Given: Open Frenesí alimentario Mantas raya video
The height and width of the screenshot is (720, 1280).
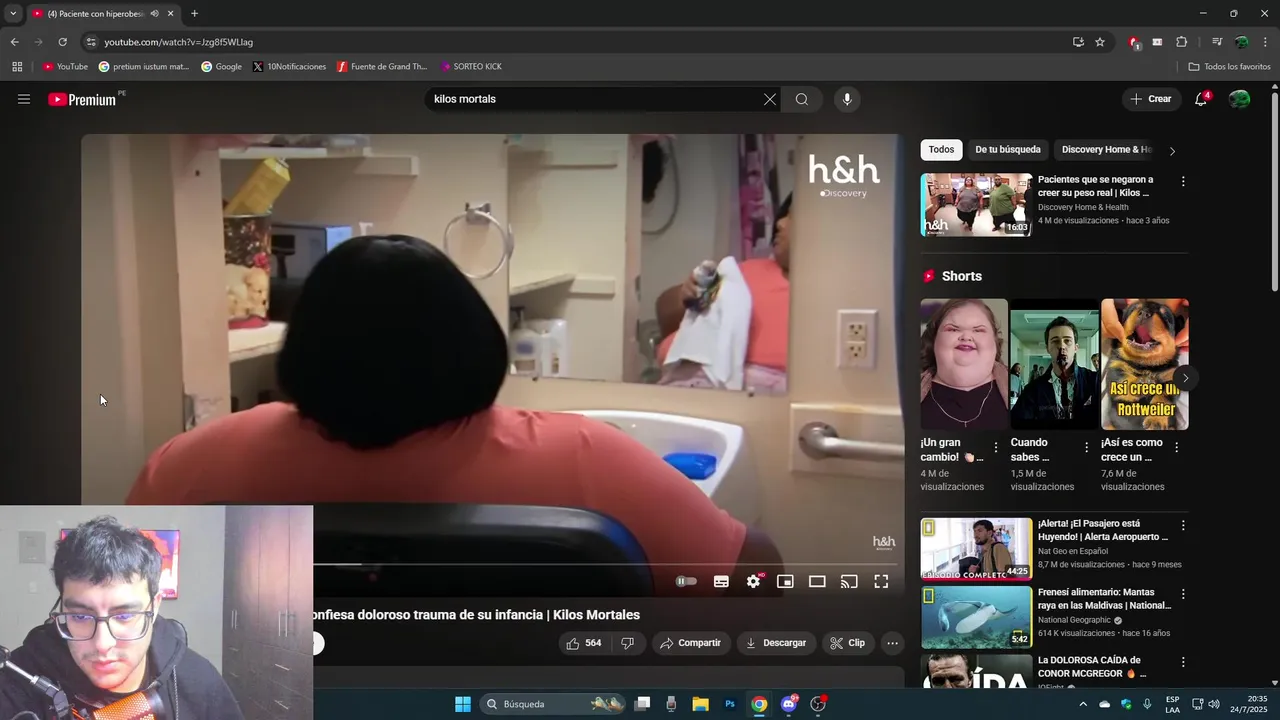Looking at the screenshot, I should tap(976, 617).
